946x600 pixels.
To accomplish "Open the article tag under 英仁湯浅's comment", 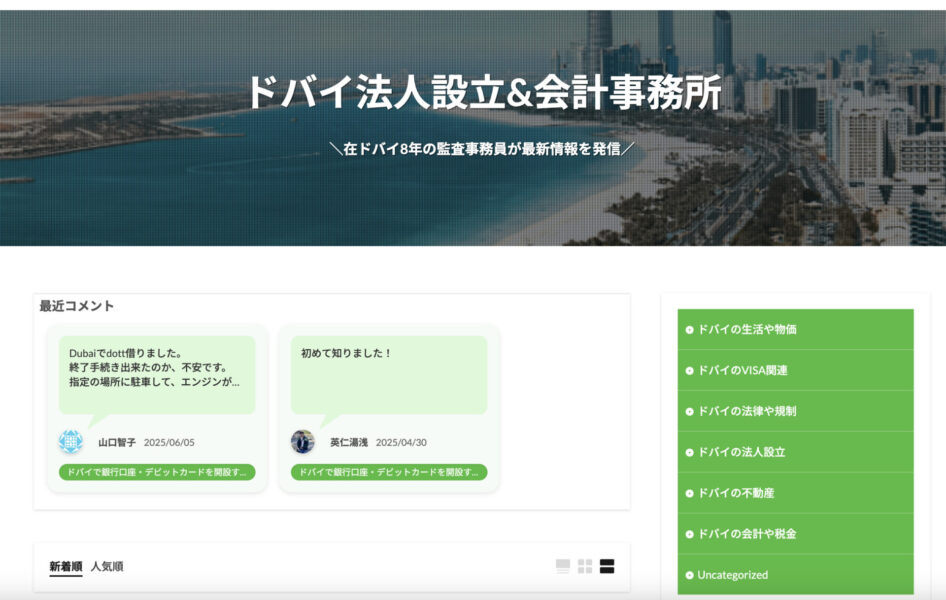I will pyautogui.click(x=389, y=472).
